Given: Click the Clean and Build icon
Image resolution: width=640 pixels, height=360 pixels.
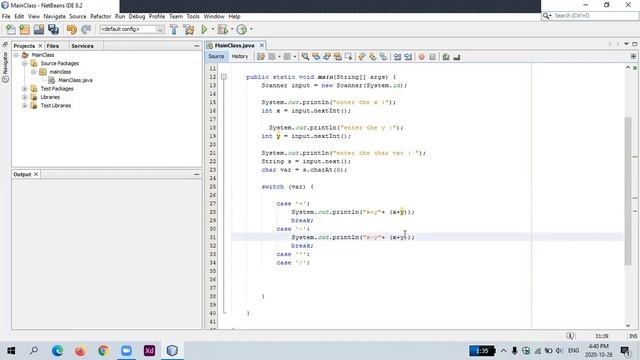Looking at the screenshot, I should pos(189,29).
